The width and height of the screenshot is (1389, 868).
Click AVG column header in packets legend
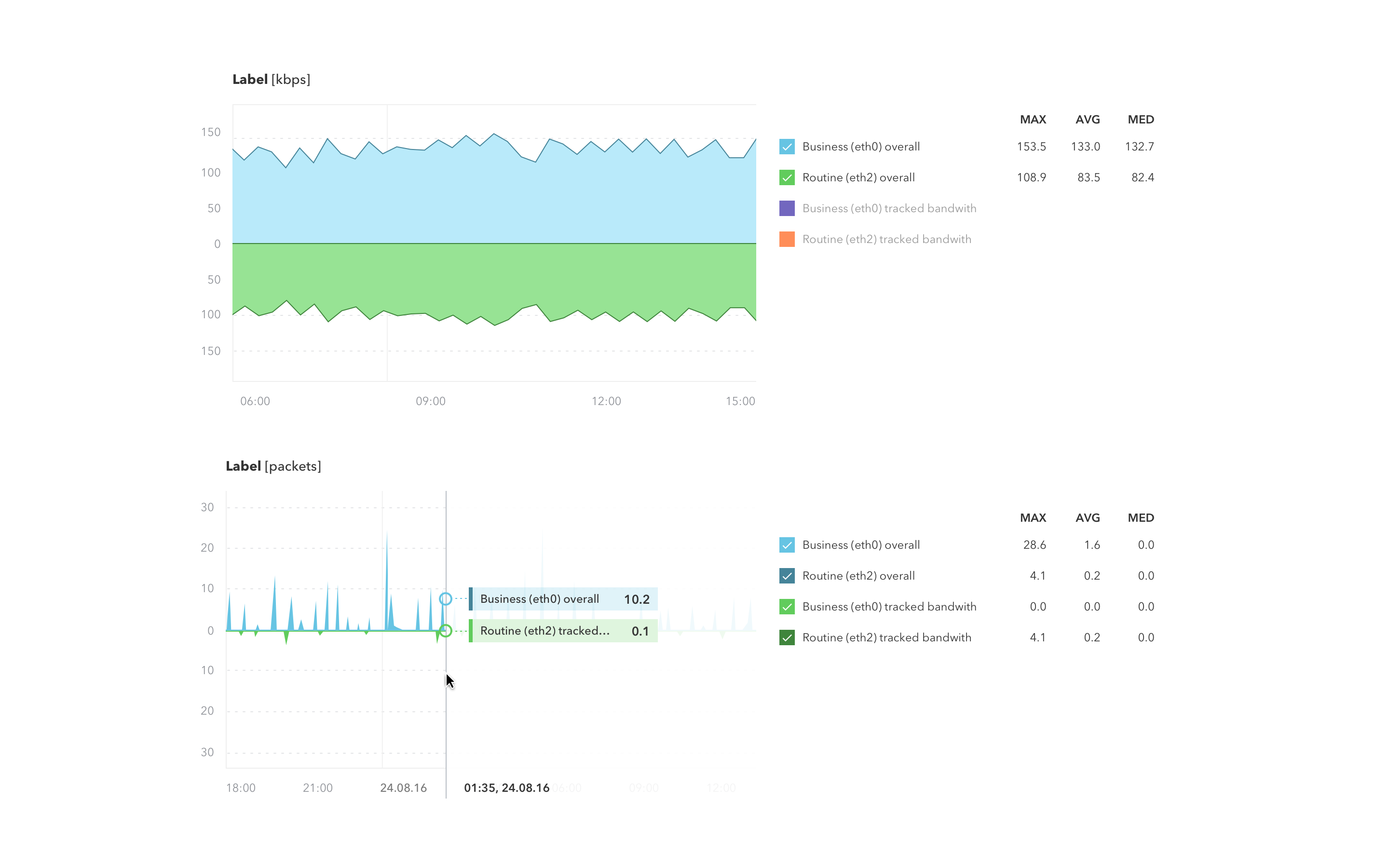click(1088, 518)
